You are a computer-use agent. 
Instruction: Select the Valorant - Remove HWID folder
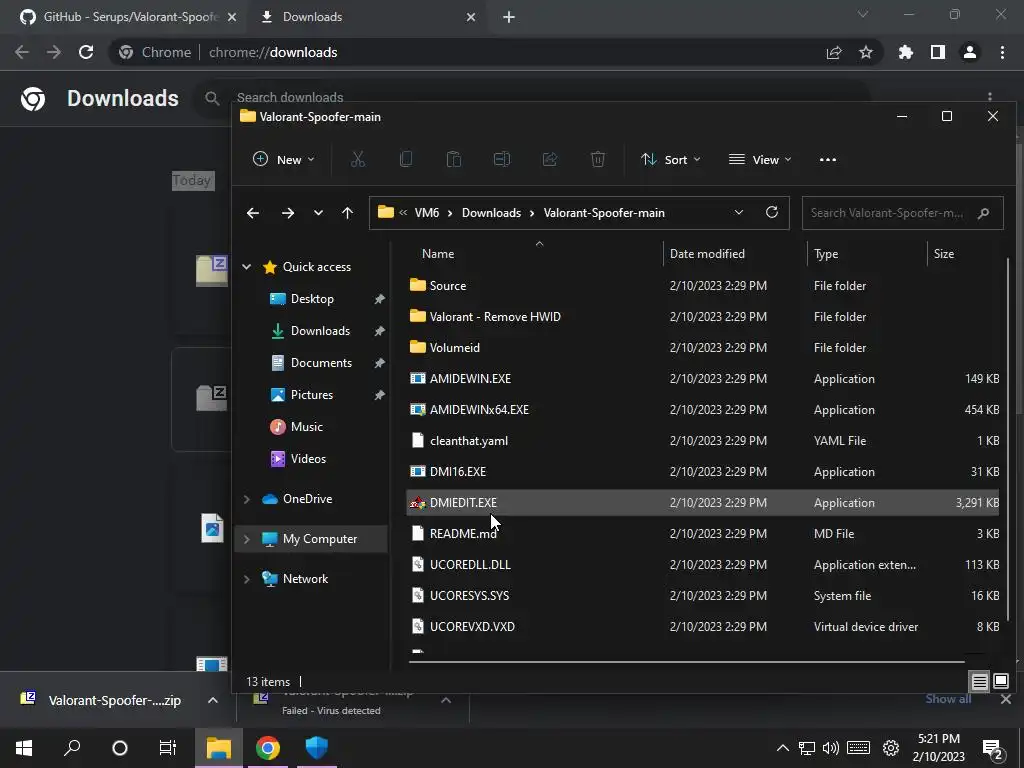(703, 317)
